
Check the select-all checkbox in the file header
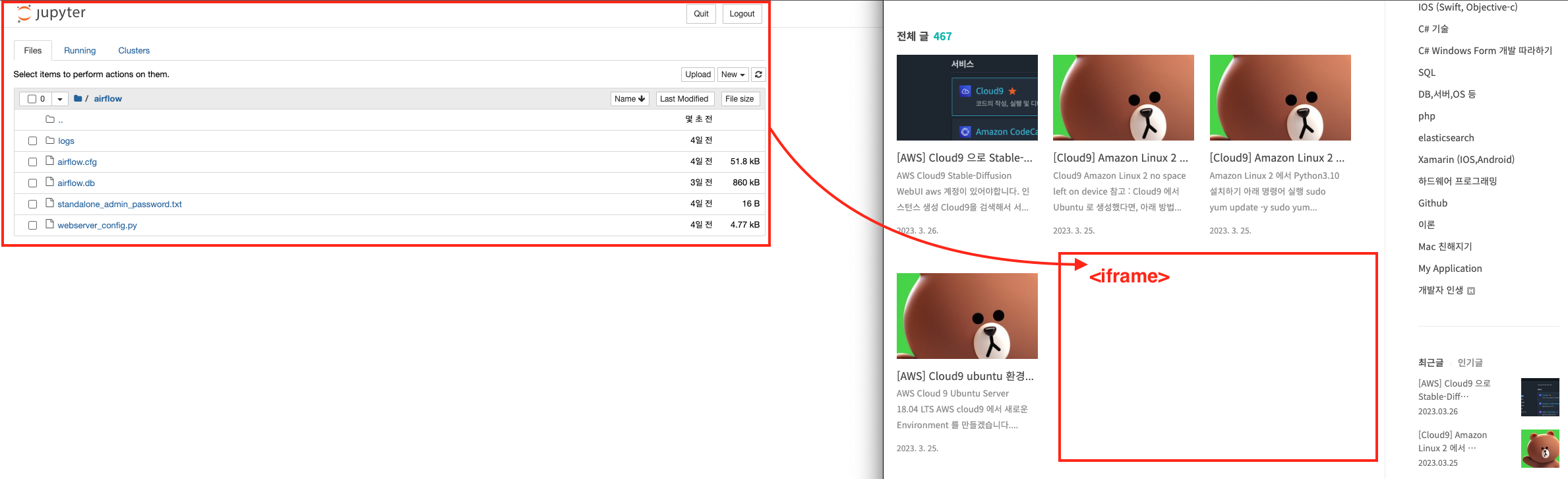pyautogui.click(x=32, y=99)
